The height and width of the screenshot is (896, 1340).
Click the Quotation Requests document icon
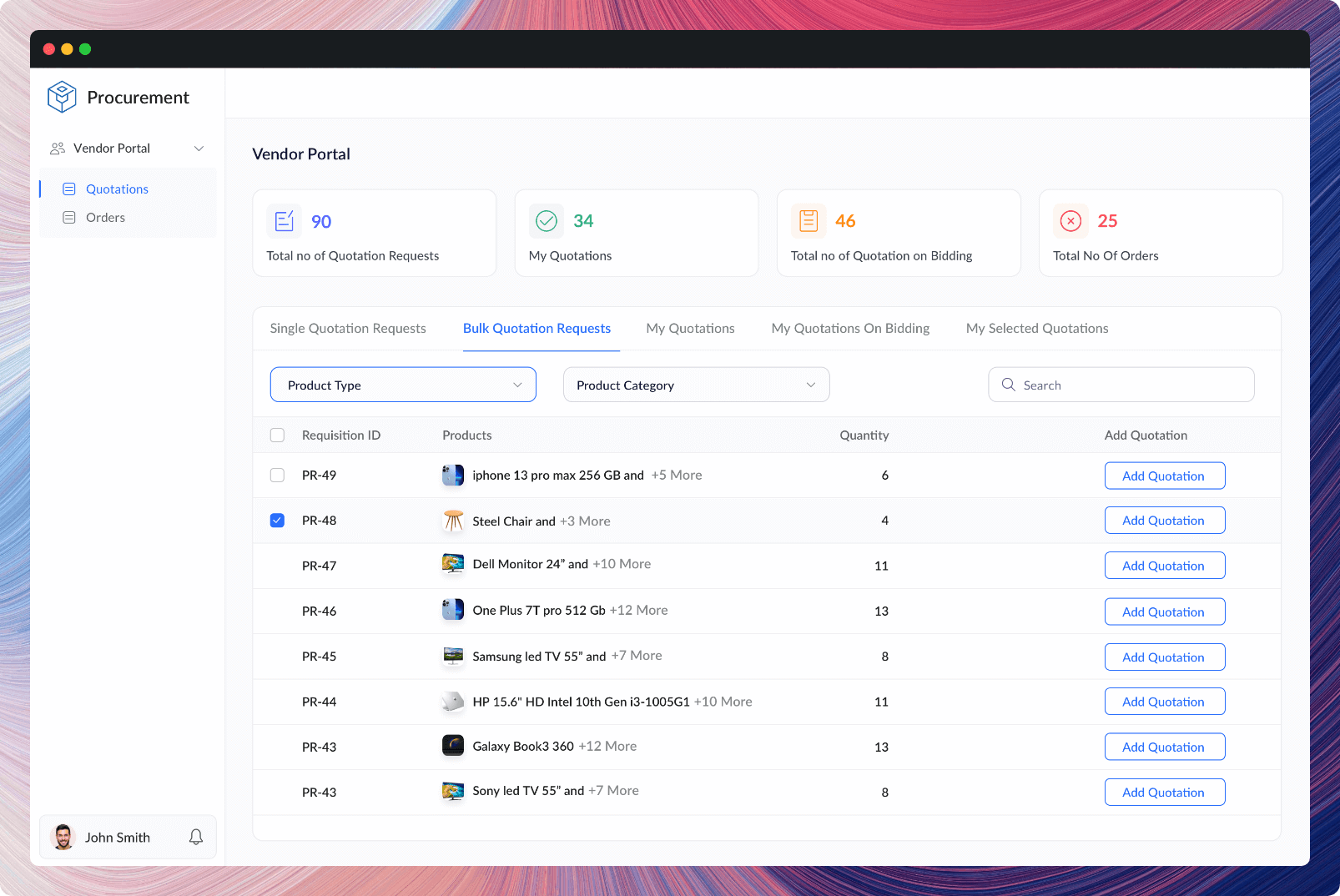pos(284,220)
